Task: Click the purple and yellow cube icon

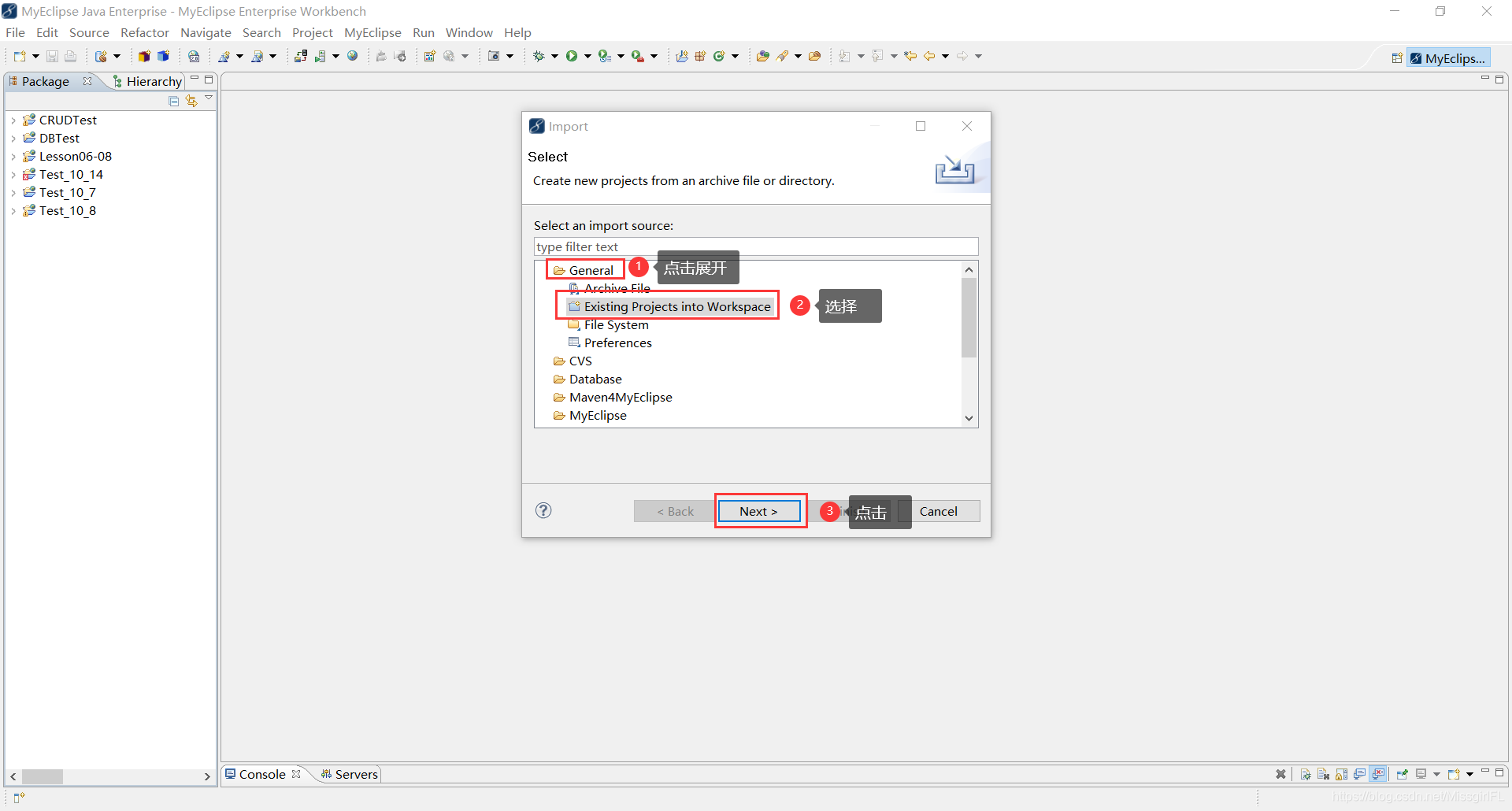Action: tap(144, 56)
